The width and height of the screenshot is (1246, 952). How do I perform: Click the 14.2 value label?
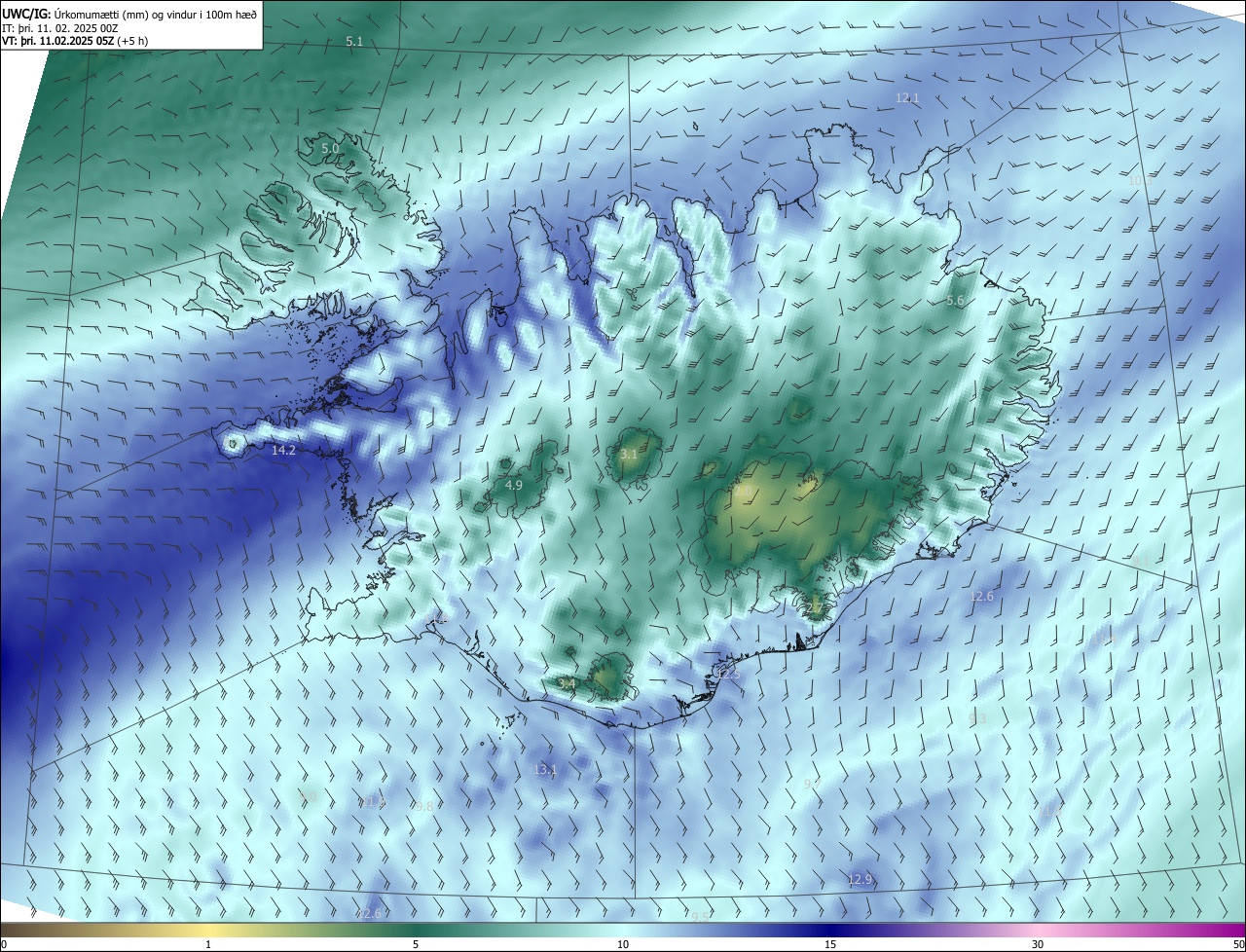pyautogui.click(x=283, y=451)
